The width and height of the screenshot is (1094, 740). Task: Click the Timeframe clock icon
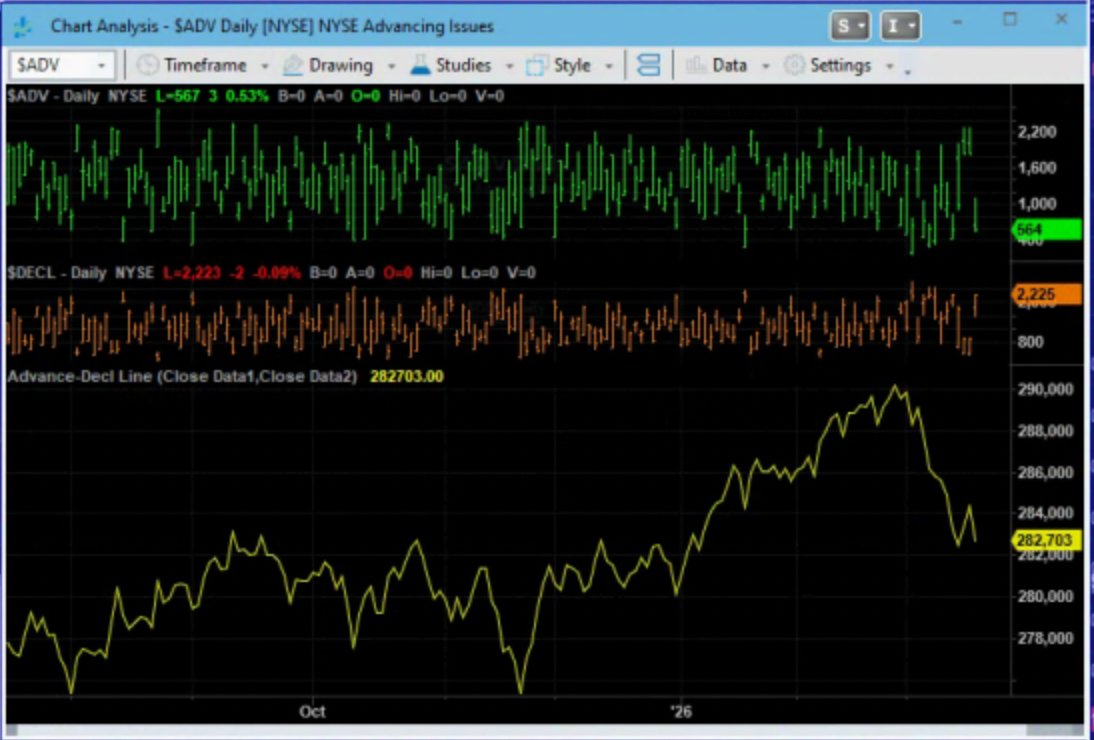147,66
